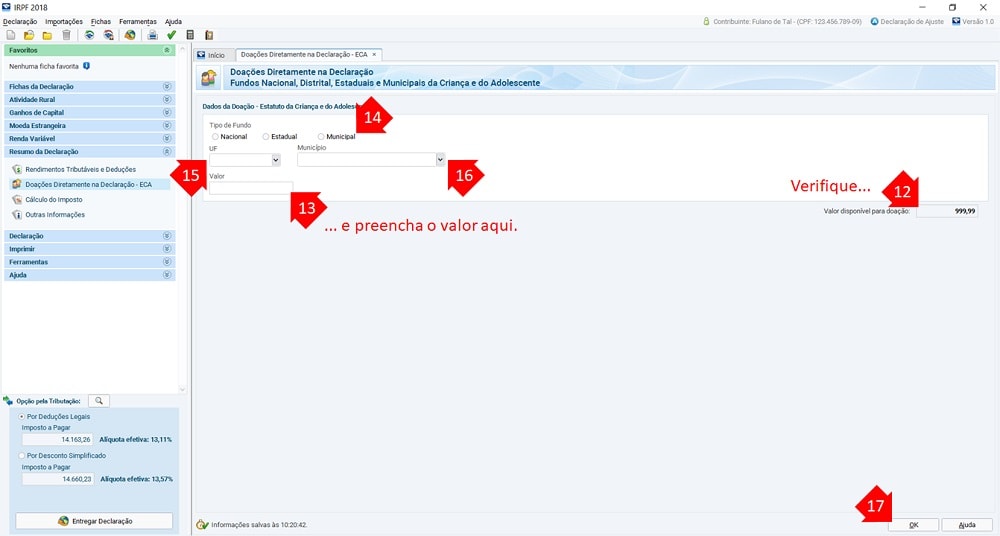Click the magnifier button beside Opção pela Tributação
The height and width of the screenshot is (536, 1000).
click(x=98, y=401)
